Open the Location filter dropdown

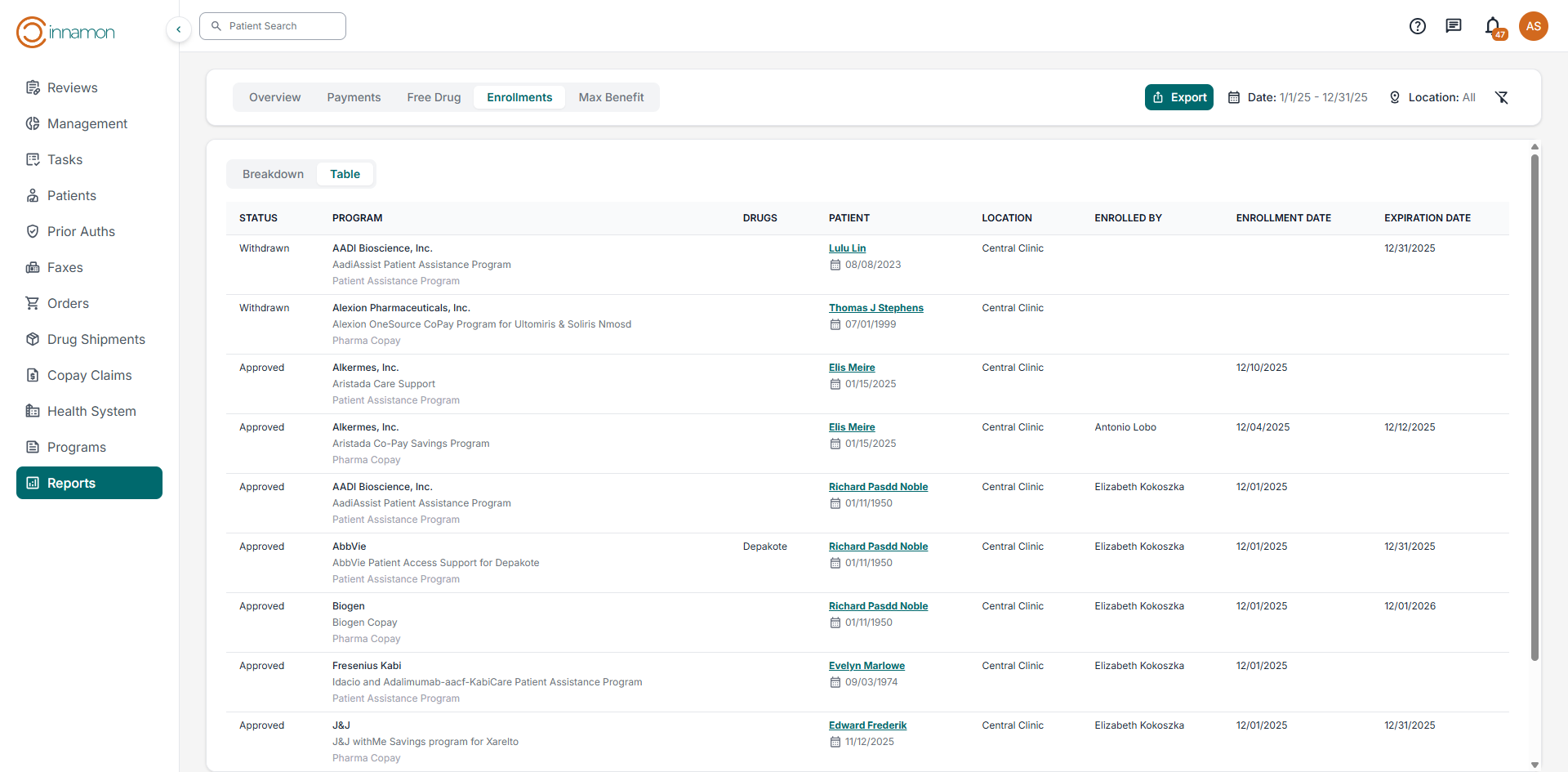point(1432,97)
